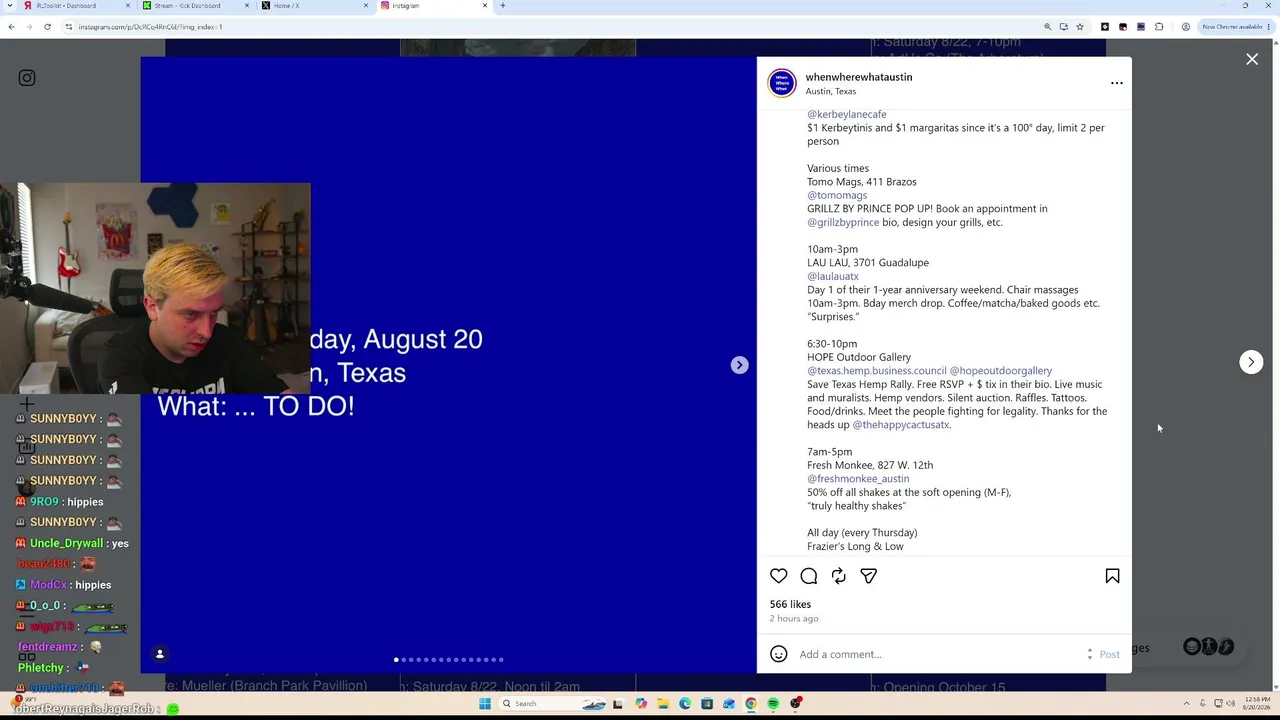View the 566 likes list
Screen dimensions: 1280x720
pos(790,604)
